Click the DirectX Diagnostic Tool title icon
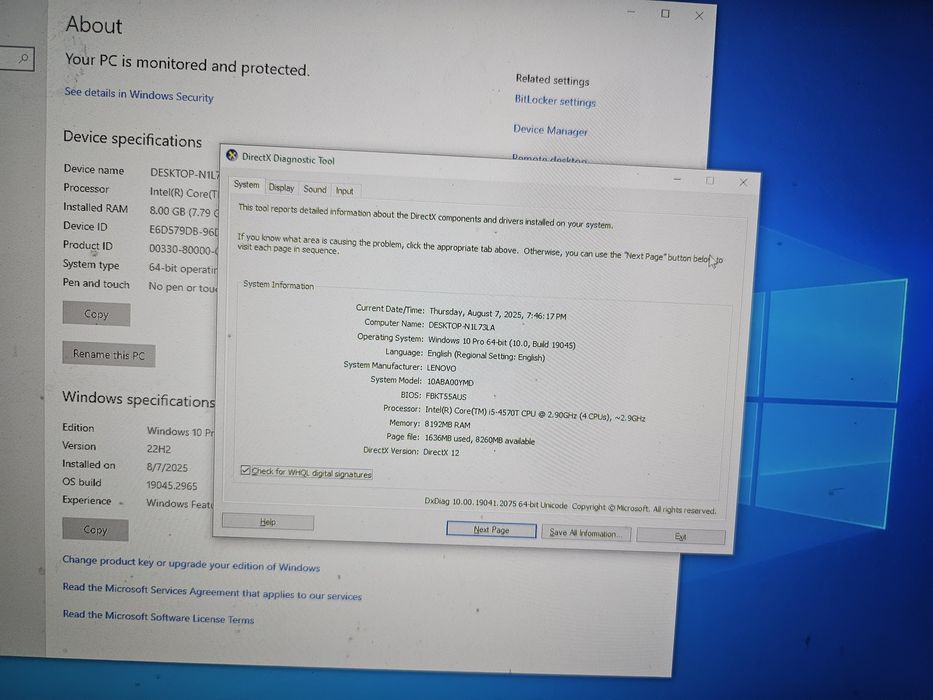 click(x=232, y=156)
